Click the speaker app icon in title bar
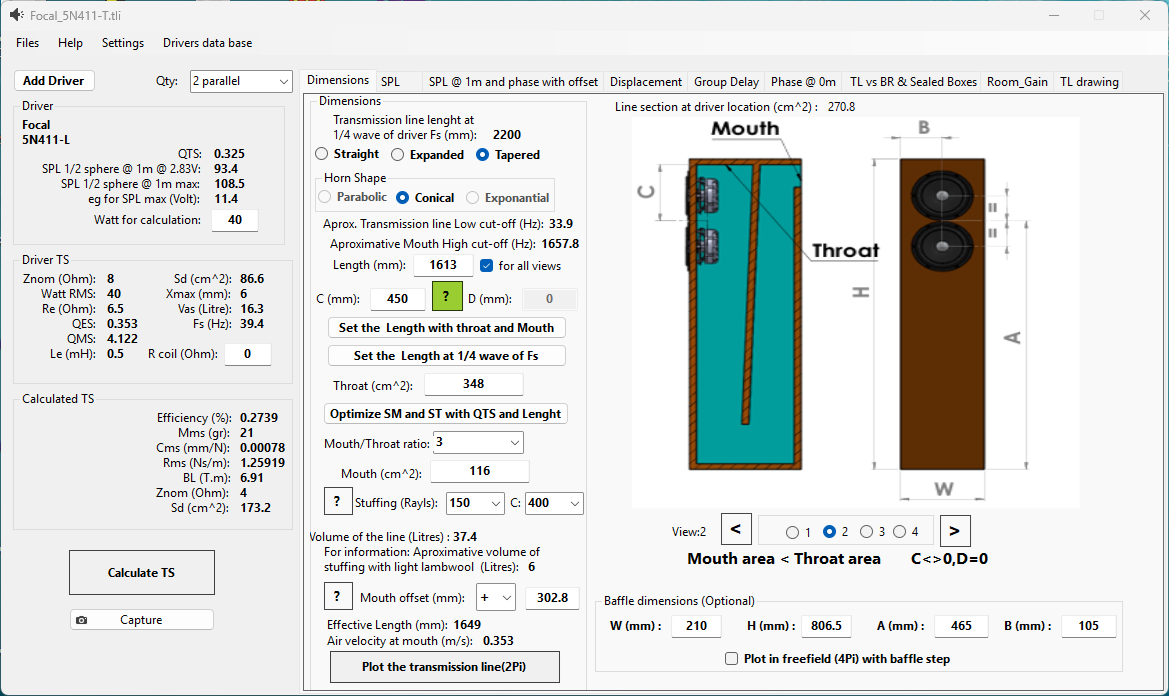 (x=15, y=16)
